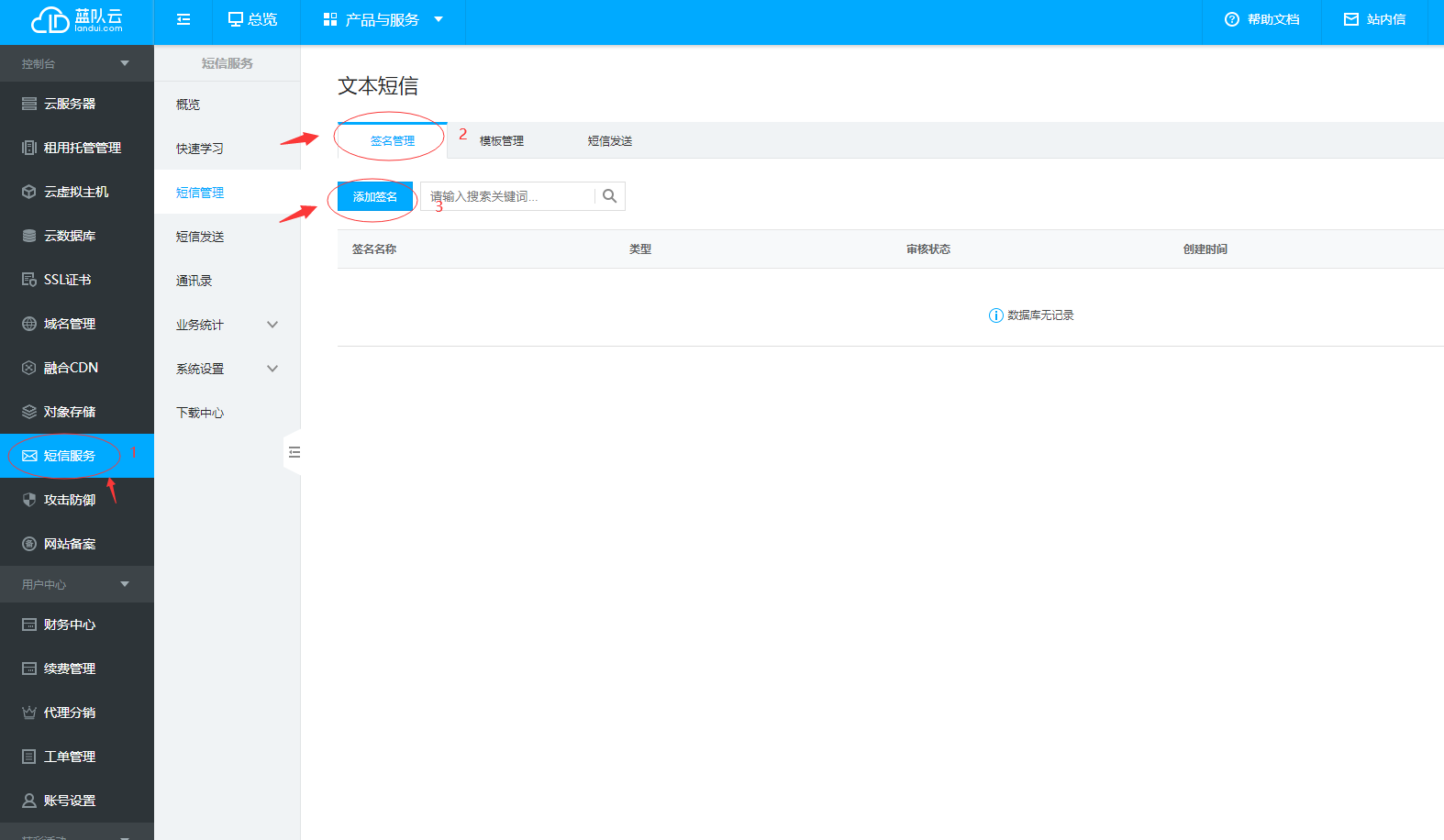Click the 租用托管管理 icon
This screenshot has height=840, width=1444.
pyautogui.click(x=29, y=148)
